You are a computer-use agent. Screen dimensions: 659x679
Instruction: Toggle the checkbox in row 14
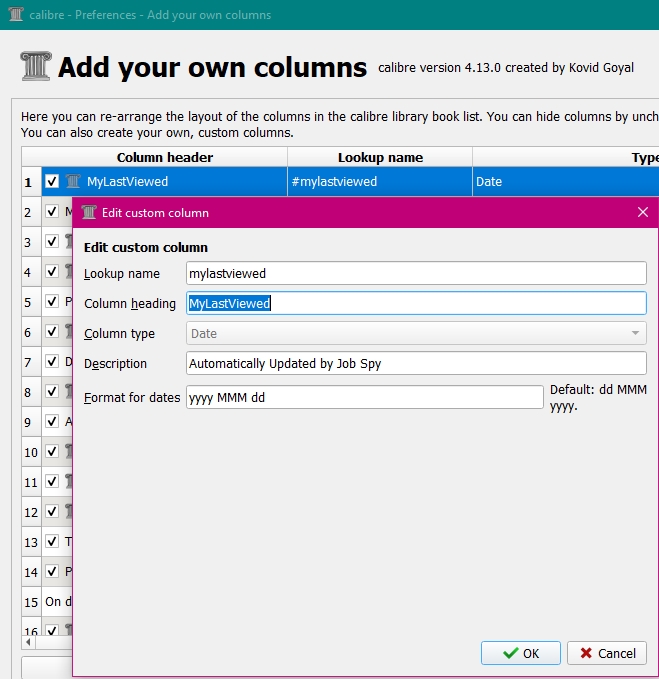[52, 572]
